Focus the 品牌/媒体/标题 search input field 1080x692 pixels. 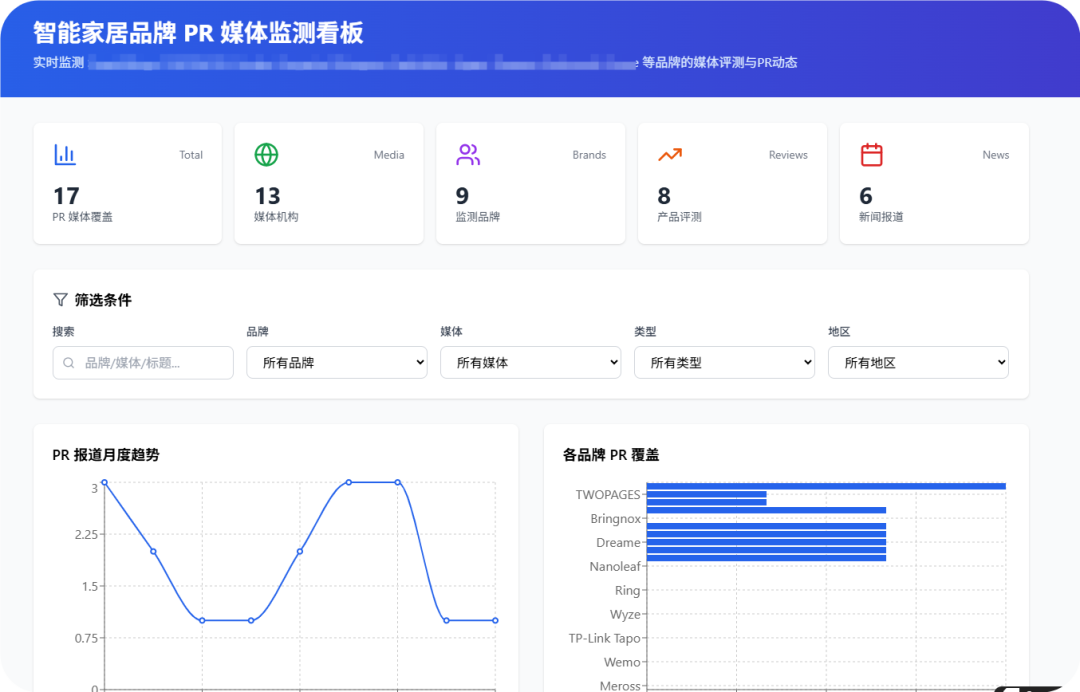coord(143,363)
